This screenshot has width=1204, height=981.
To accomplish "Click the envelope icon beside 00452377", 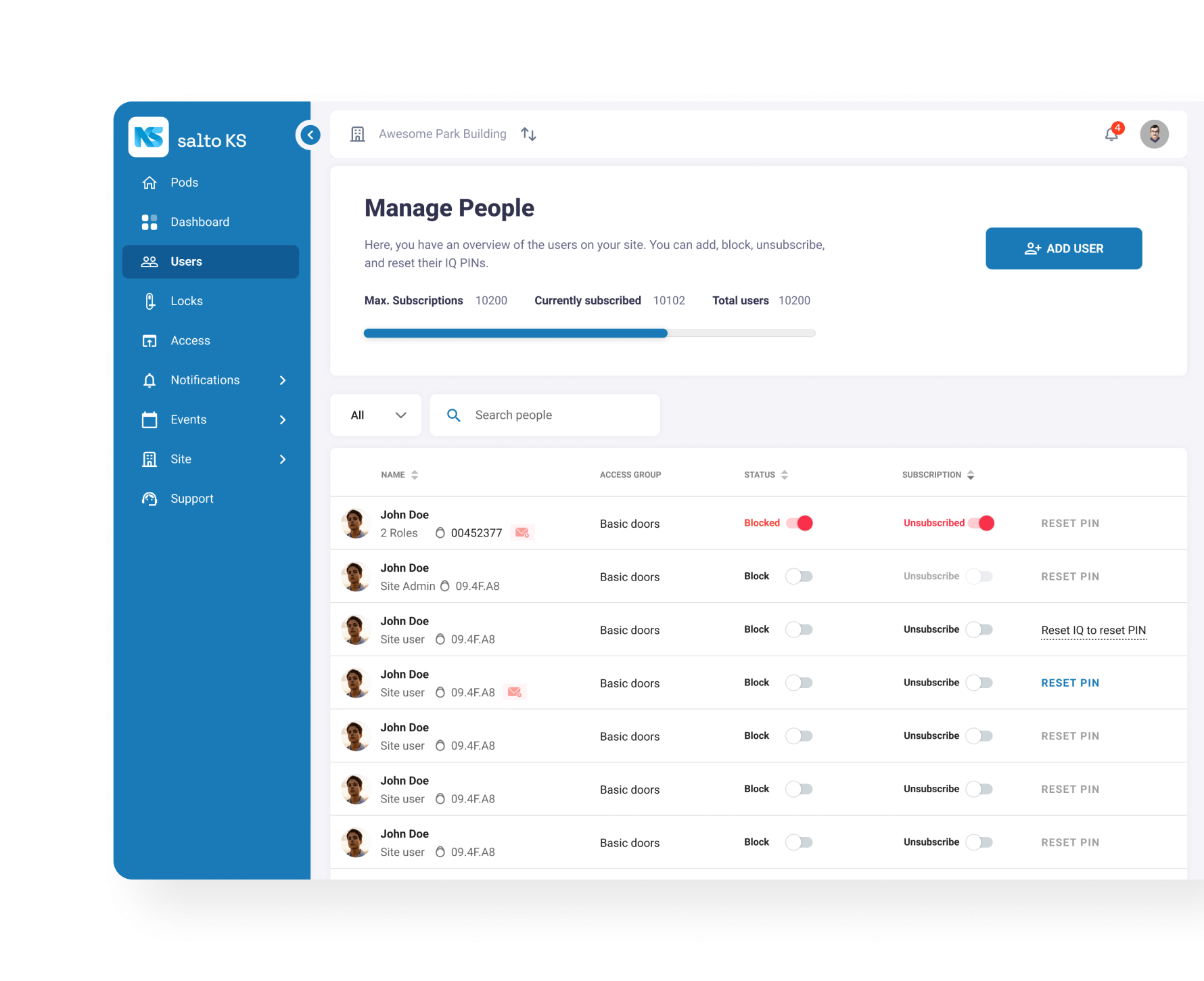I will pos(522,532).
